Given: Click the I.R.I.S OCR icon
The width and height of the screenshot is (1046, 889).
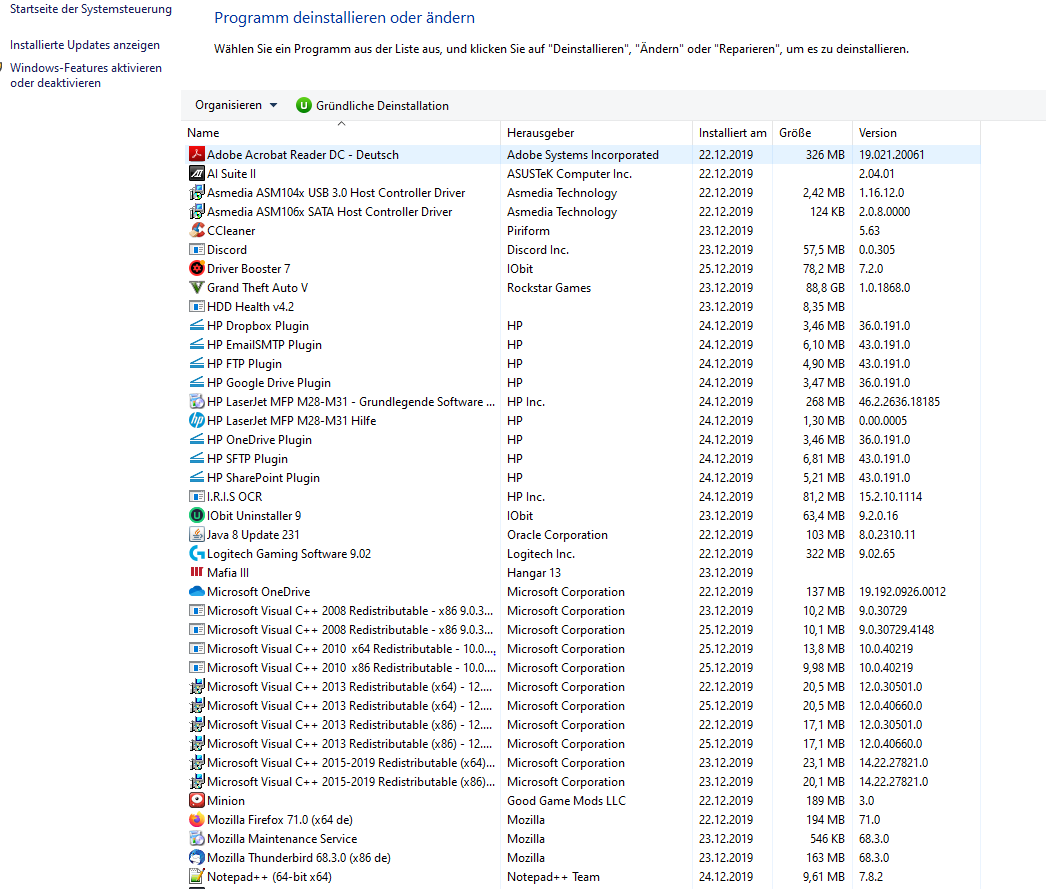Looking at the screenshot, I should 196,496.
